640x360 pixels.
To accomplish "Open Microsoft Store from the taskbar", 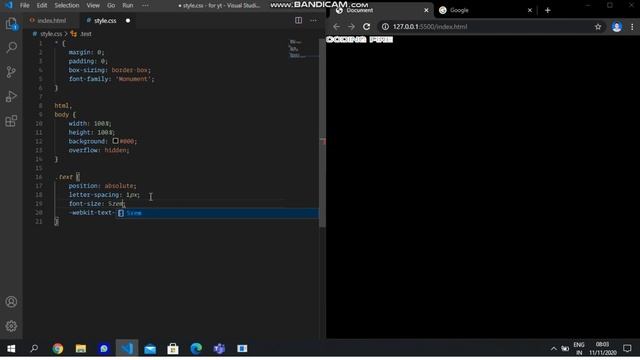I will (x=173, y=349).
